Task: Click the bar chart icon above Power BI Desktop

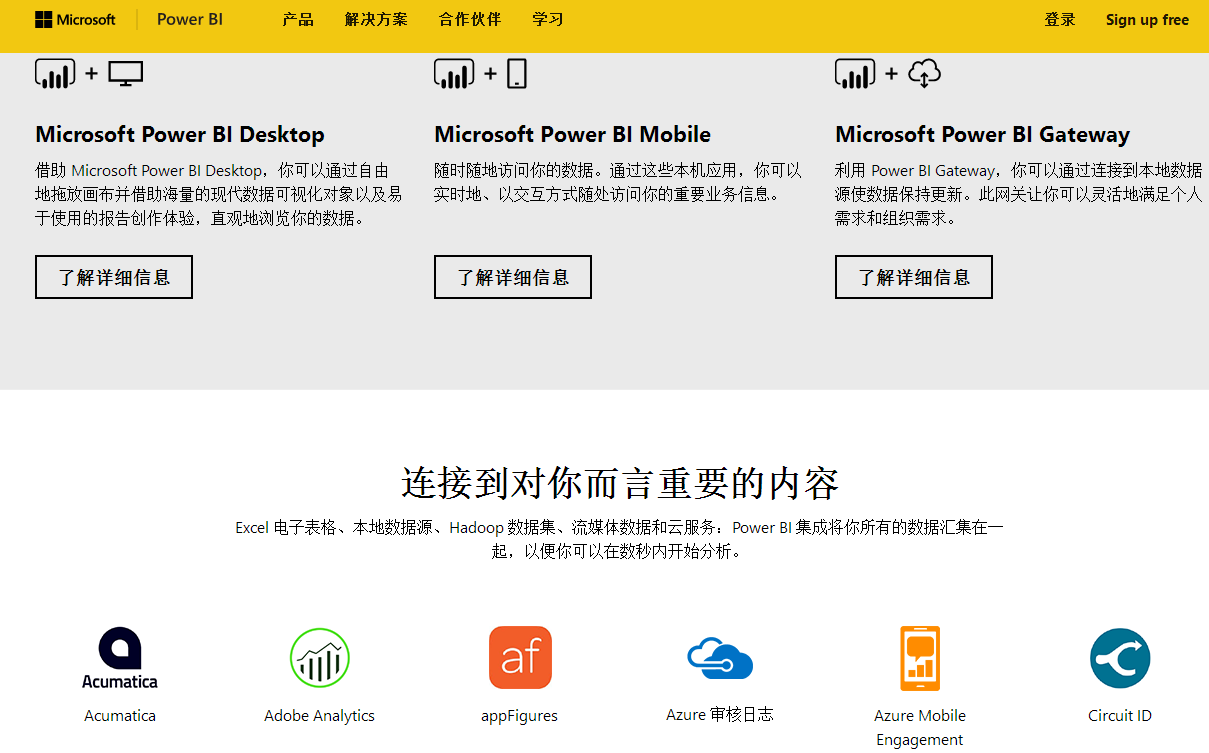Action: (x=55, y=73)
